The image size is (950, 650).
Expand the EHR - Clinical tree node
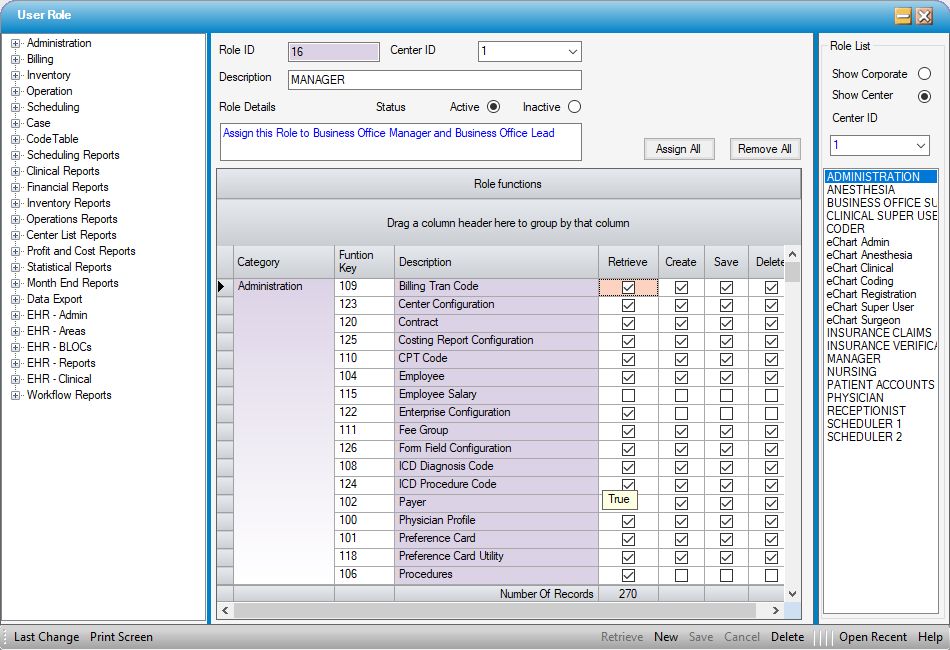pyautogui.click(x=15, y=379)
